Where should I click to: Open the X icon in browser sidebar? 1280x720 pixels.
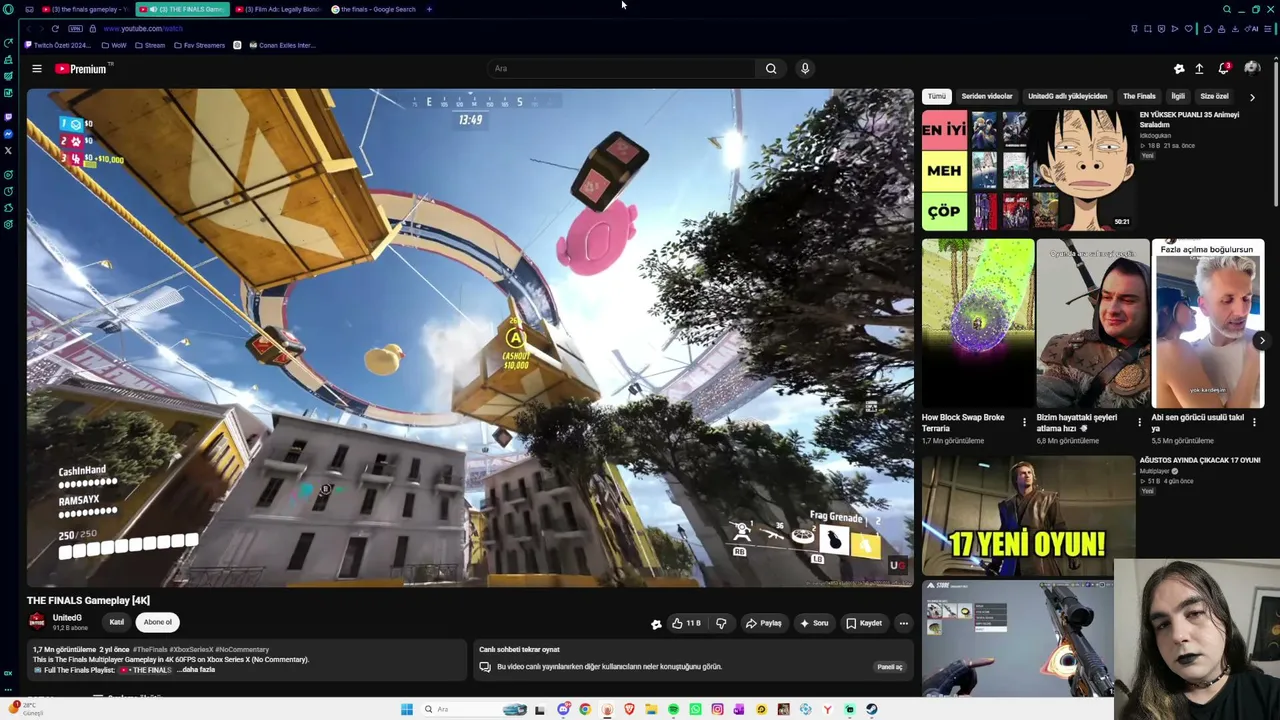(8, 151)
